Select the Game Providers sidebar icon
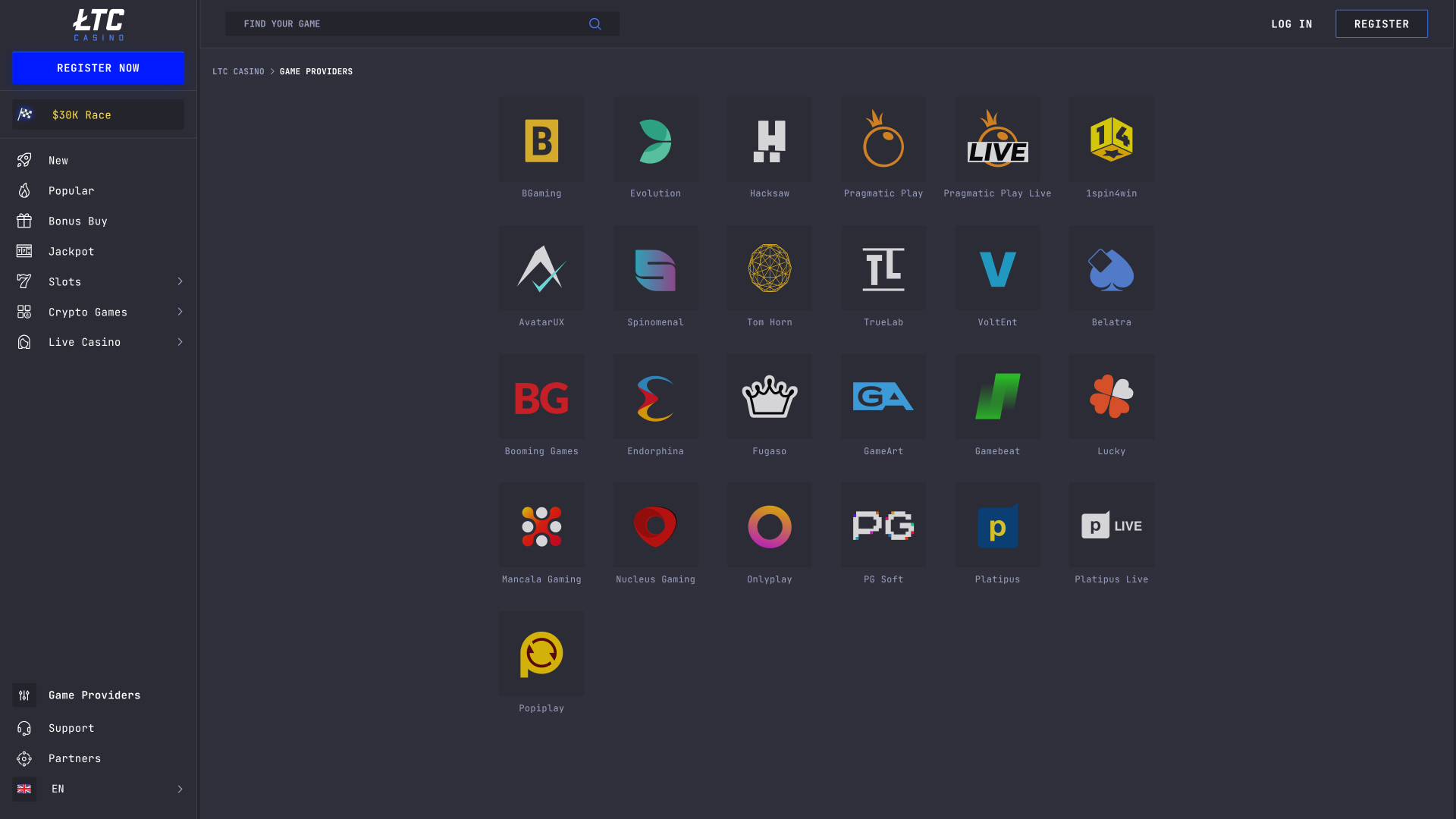The width and height of the screenshot is (1456, 819). (24, 695)
